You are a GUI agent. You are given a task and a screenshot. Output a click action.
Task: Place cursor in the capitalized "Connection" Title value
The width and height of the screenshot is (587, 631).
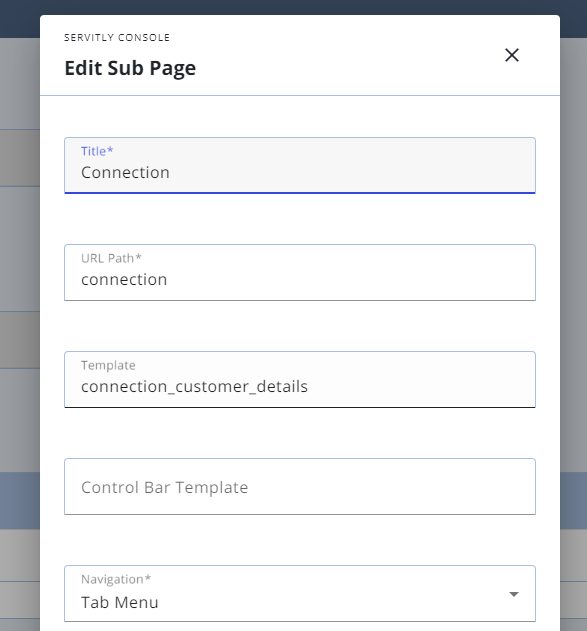(x=125, y=173)
